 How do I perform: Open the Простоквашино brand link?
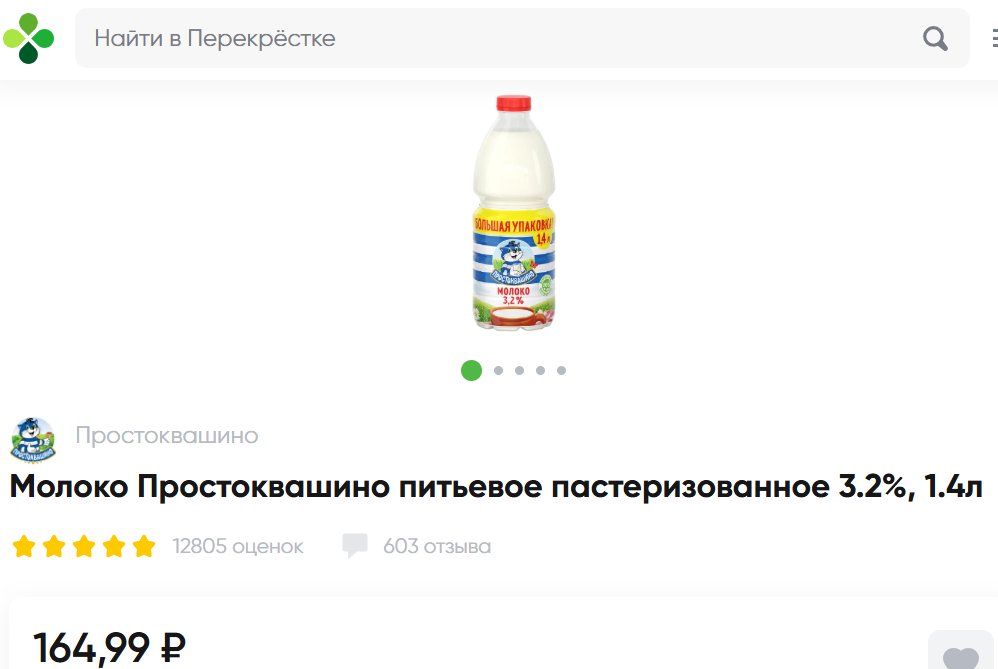(x=167, y=435)
